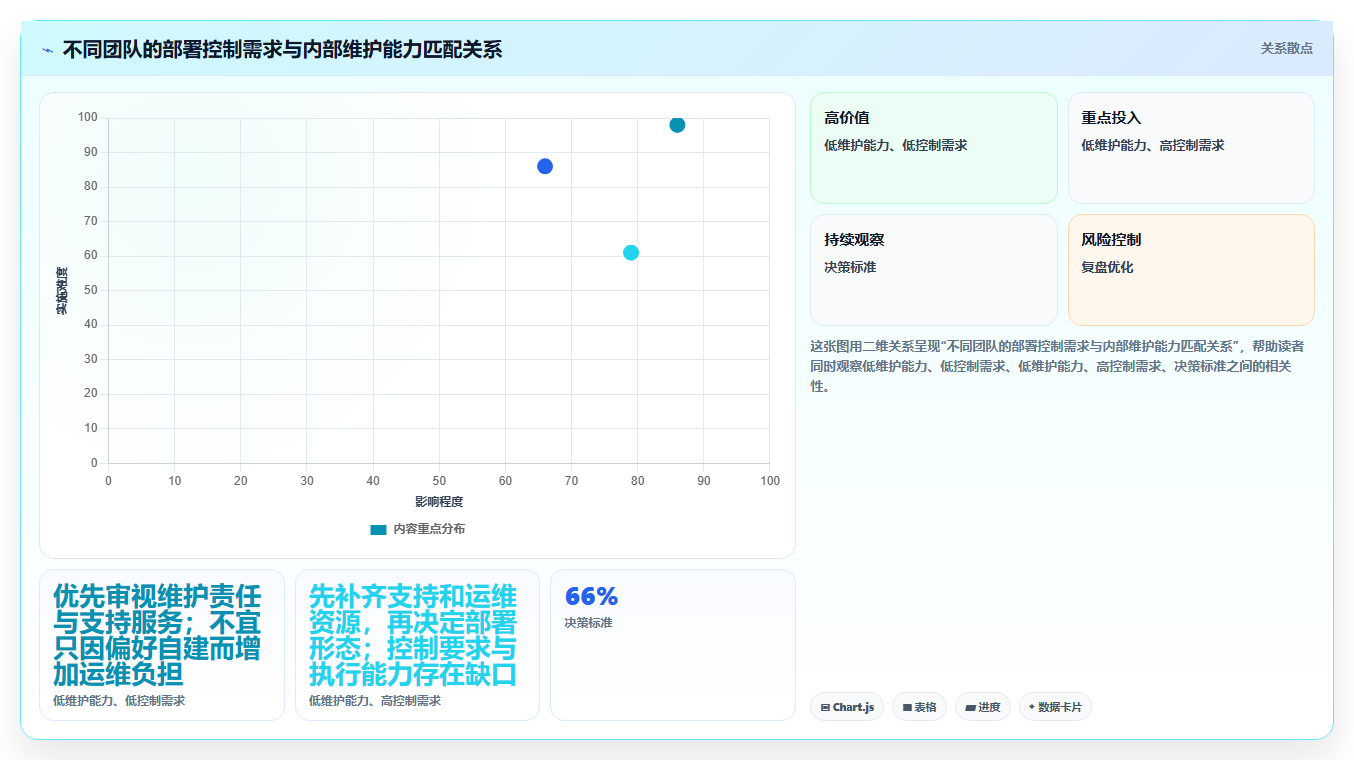Toggle the 内容重点分布 legend color box

[378, 529]
